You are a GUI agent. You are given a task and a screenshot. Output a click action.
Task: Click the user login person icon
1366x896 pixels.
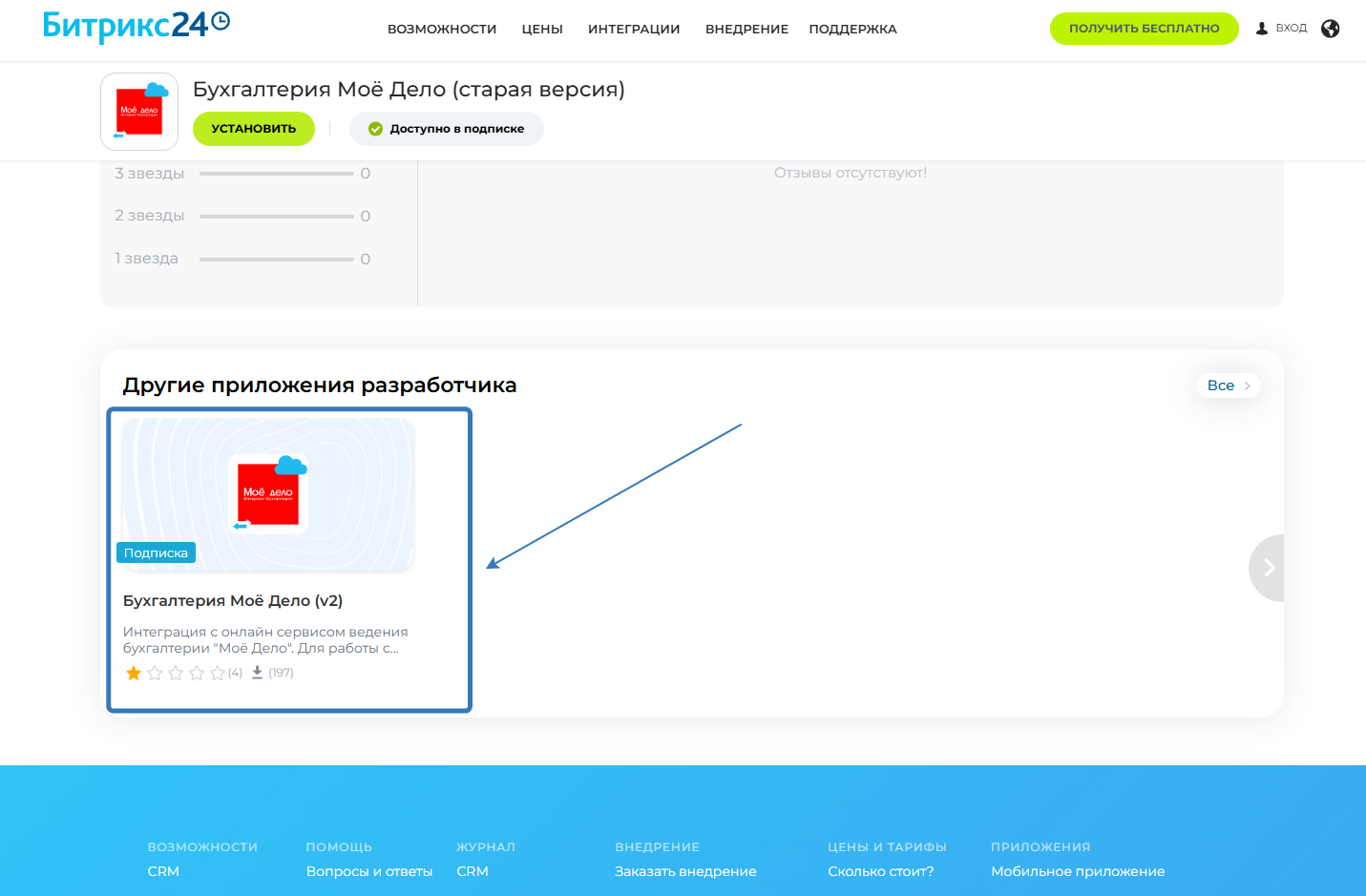coord(1262,29)
